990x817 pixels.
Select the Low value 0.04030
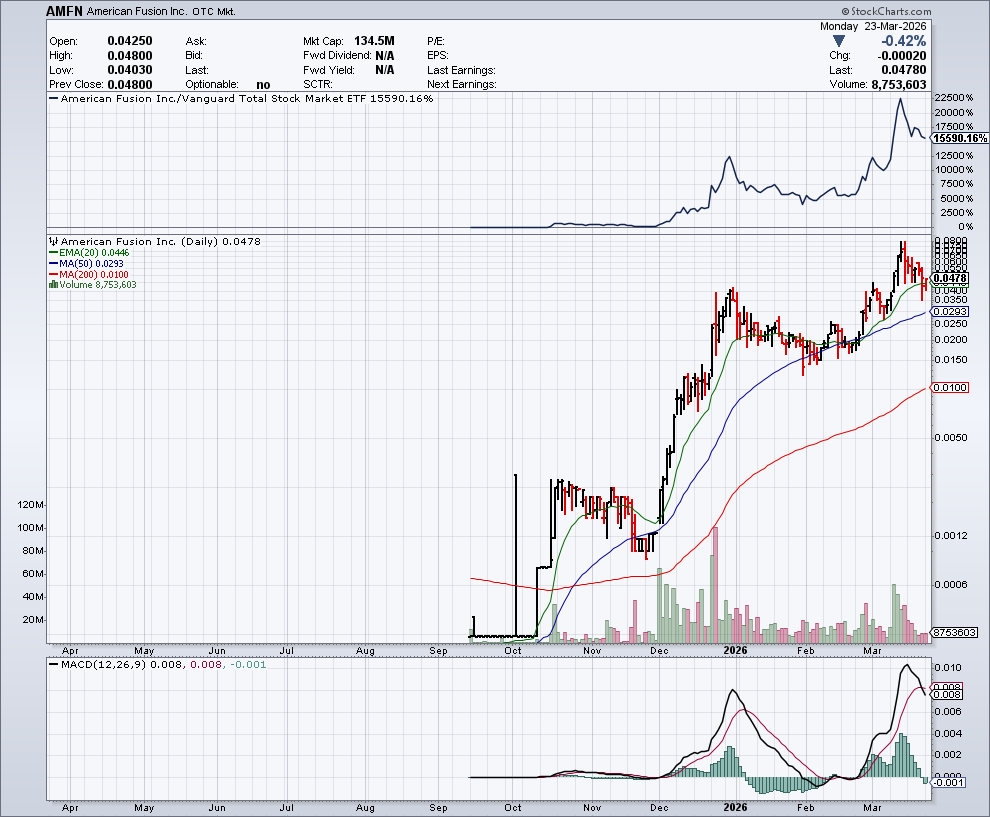[x=129, y=70]
